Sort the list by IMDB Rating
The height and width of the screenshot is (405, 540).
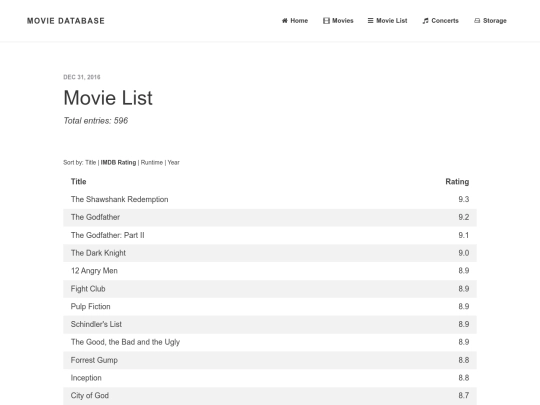coord(118,162)
